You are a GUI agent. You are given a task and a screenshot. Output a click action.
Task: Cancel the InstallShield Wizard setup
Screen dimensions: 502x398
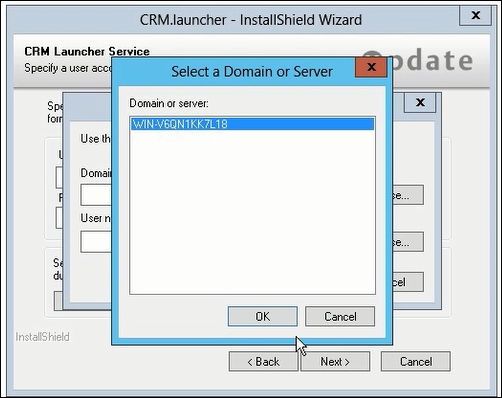[x=416, y=361]
